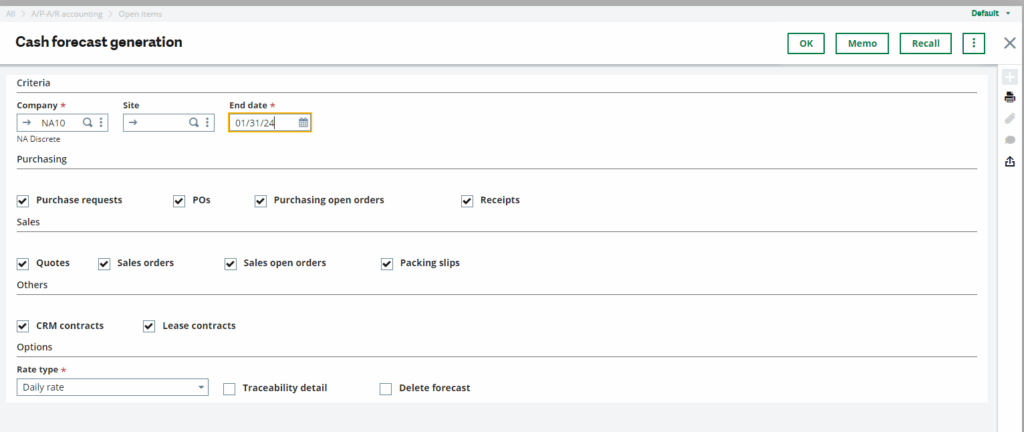This screenshot has height=432, width=1024.
Task: Close the Cash forecast generation window
Action: pyautogui.click(x=1010, y=44)
